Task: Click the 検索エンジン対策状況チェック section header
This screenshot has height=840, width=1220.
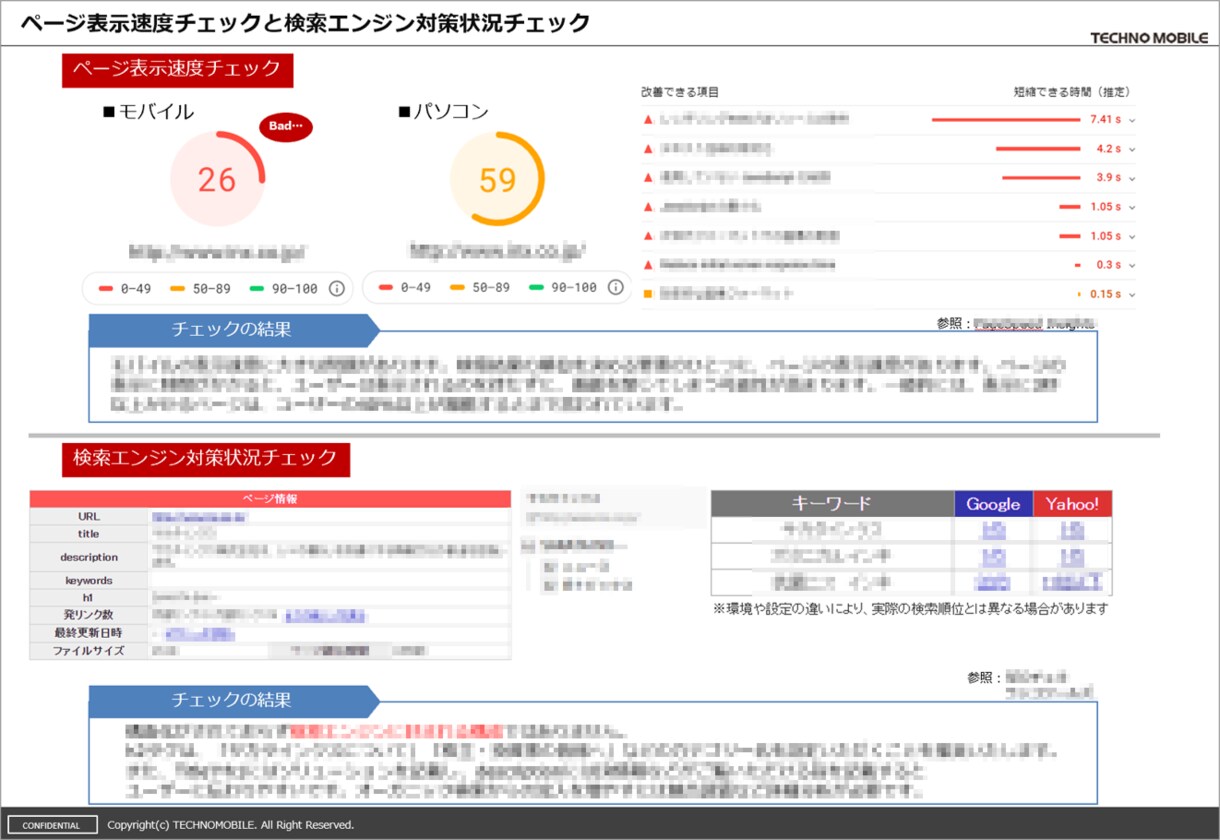Action: click(206, 458)
